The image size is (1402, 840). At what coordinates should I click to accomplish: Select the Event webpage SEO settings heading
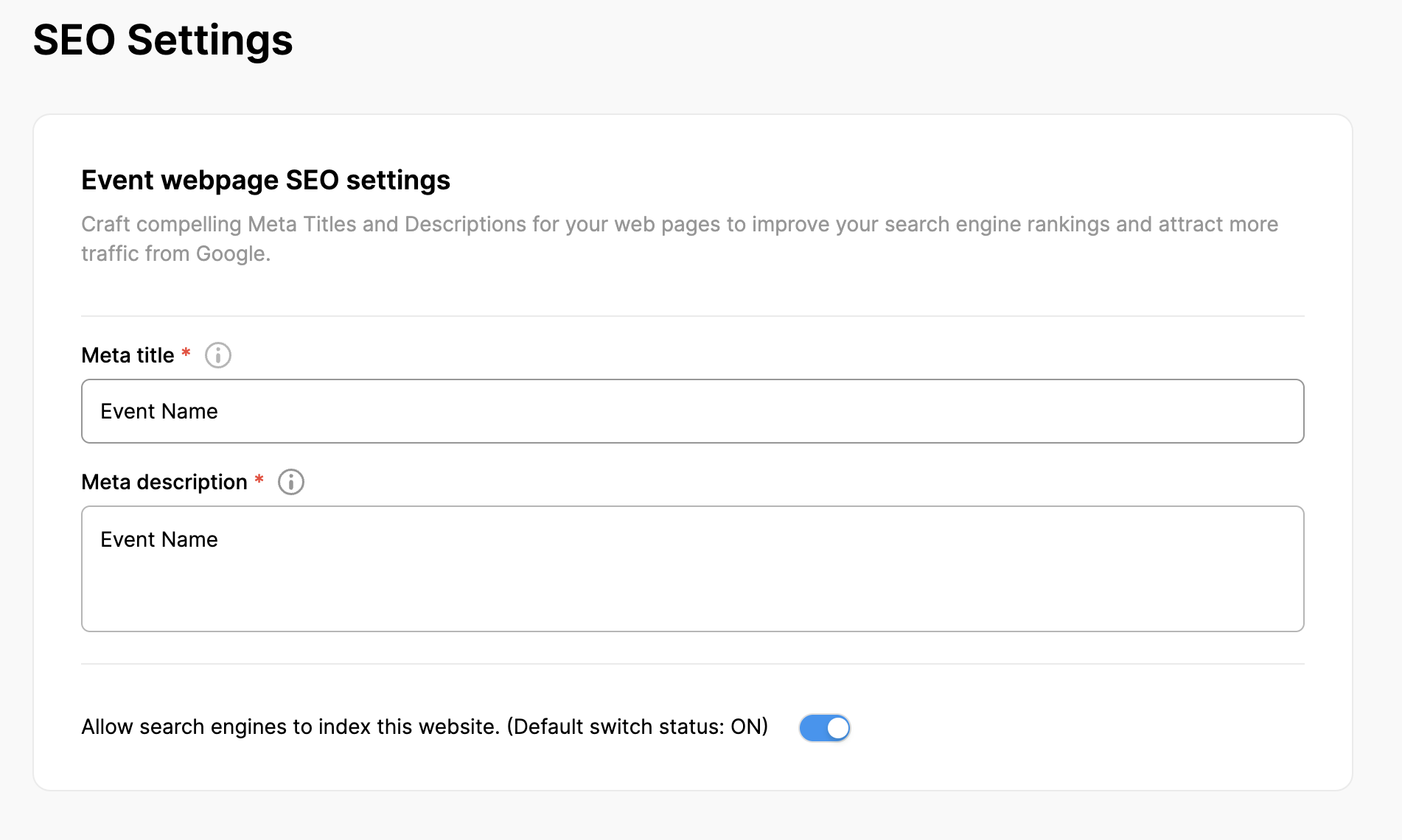(x=265, y=181)
